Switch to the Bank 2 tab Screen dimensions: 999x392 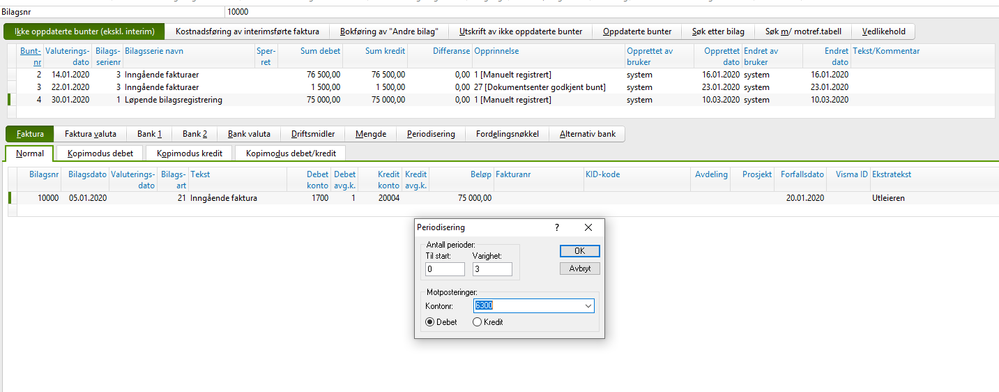[195, 134]
